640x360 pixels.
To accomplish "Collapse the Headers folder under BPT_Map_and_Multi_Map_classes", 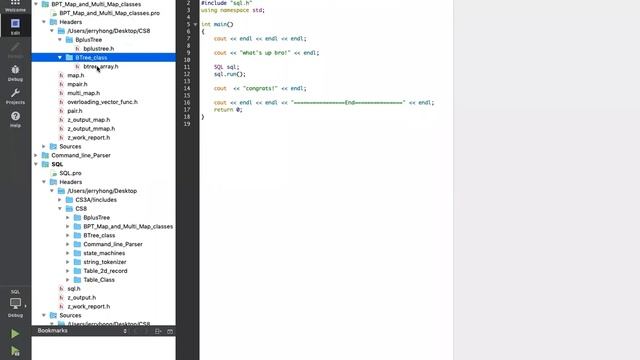I will [44, 22].
